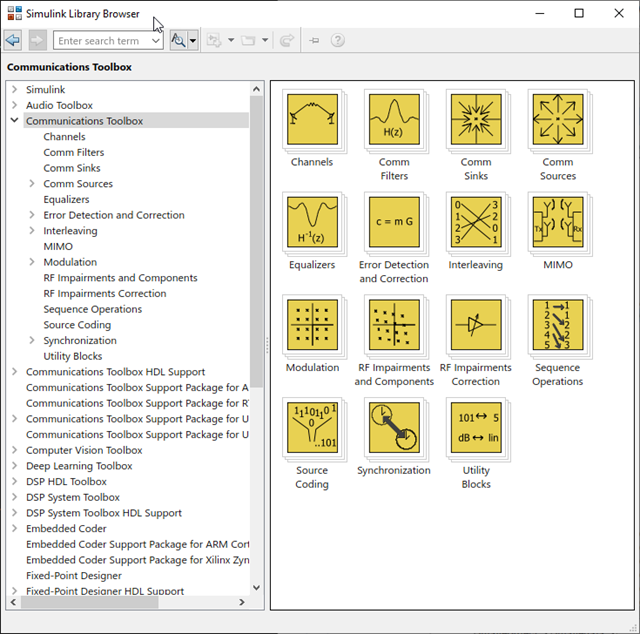640x634 pixels.
Task: Open the Utility Blocks library icon
Action: (x=476, y=427)
